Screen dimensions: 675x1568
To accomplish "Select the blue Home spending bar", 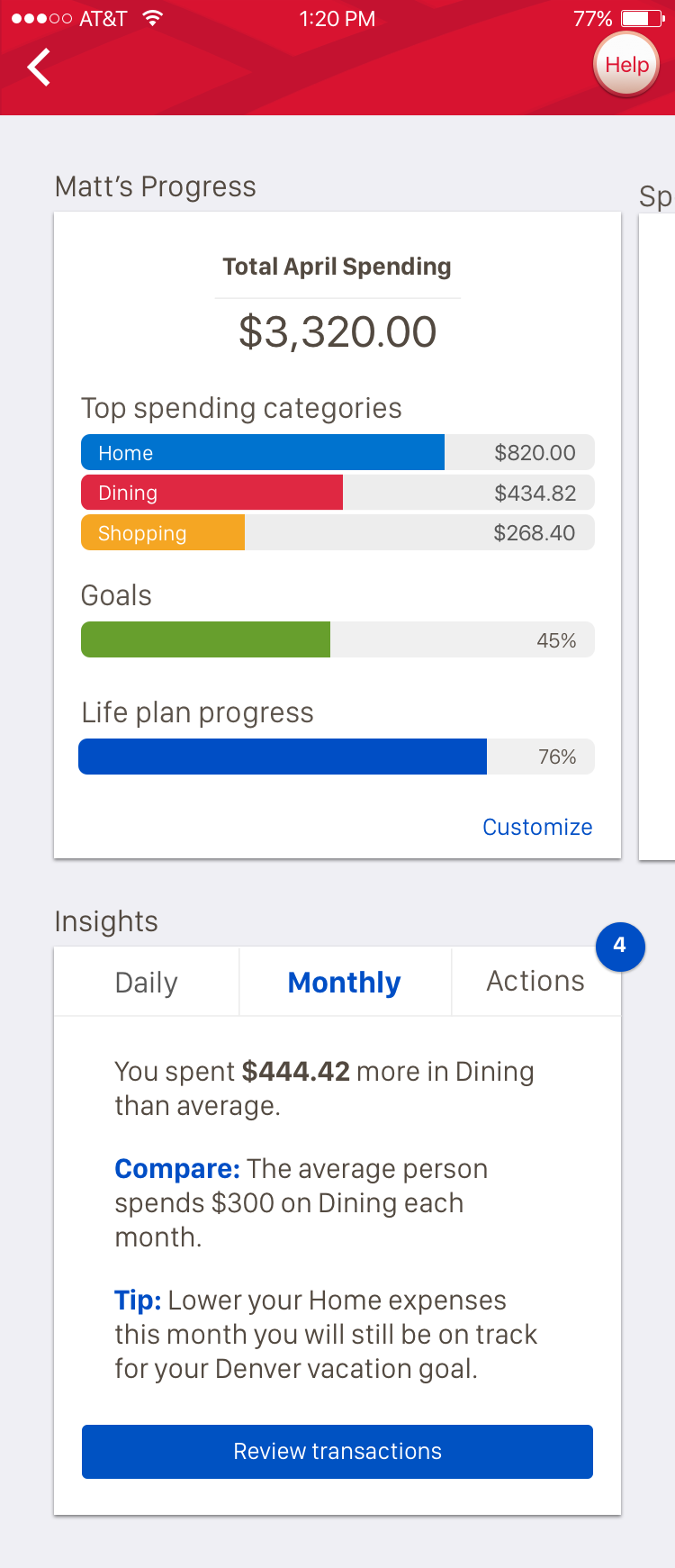I will point(263,452).
